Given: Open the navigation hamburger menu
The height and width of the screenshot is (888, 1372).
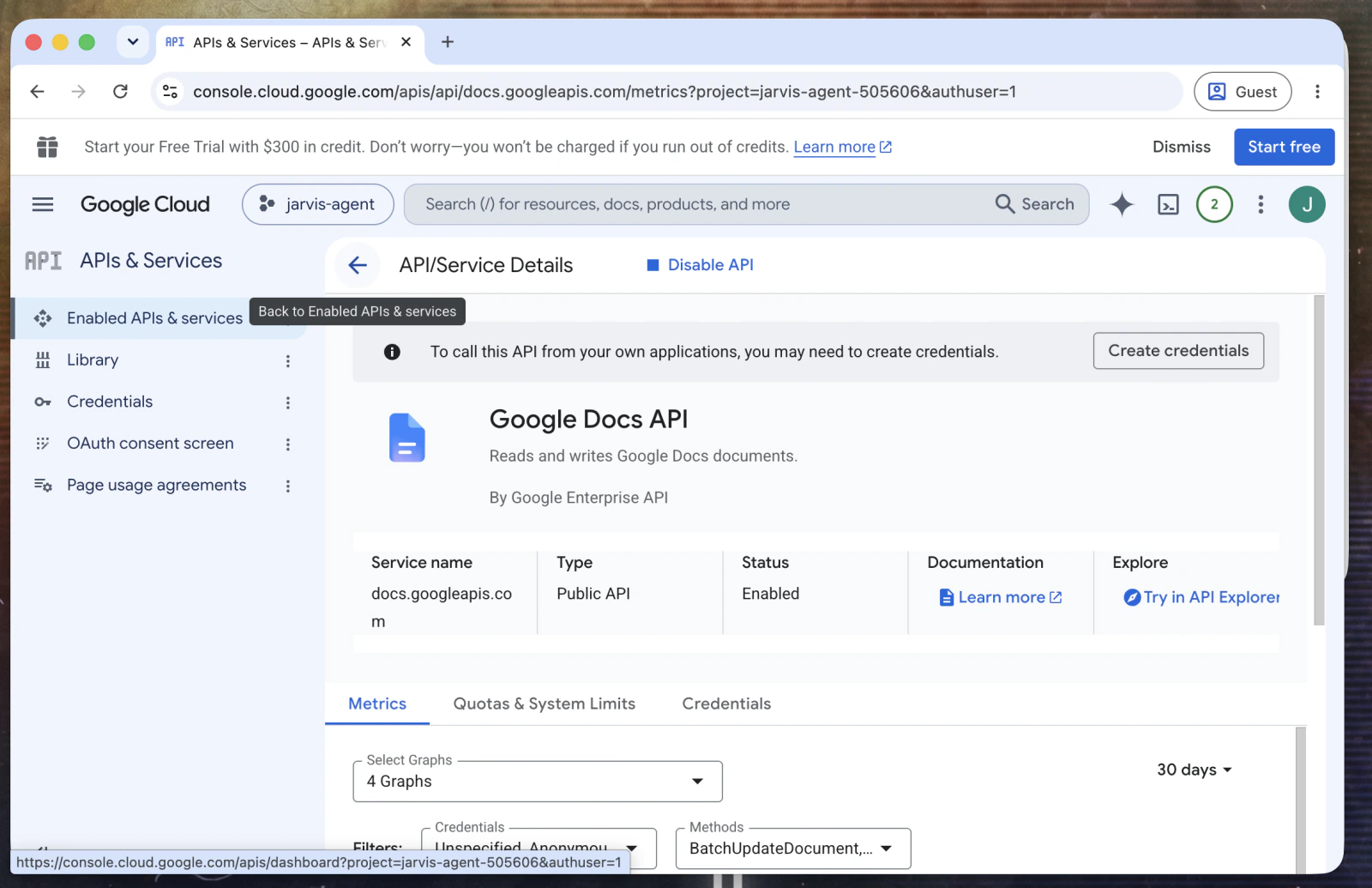Looking at the screenshot, I should click(x=43, y=204).
